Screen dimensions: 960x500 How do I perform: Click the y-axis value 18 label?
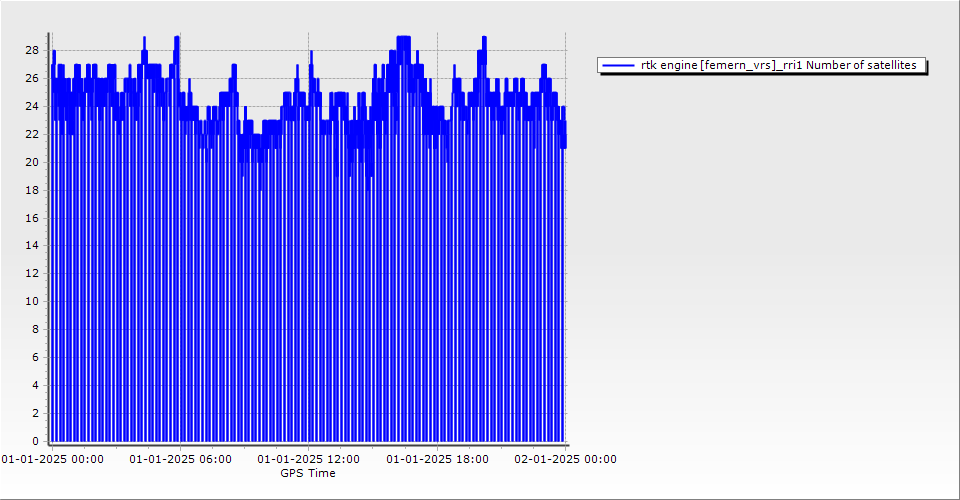[32, 190]
